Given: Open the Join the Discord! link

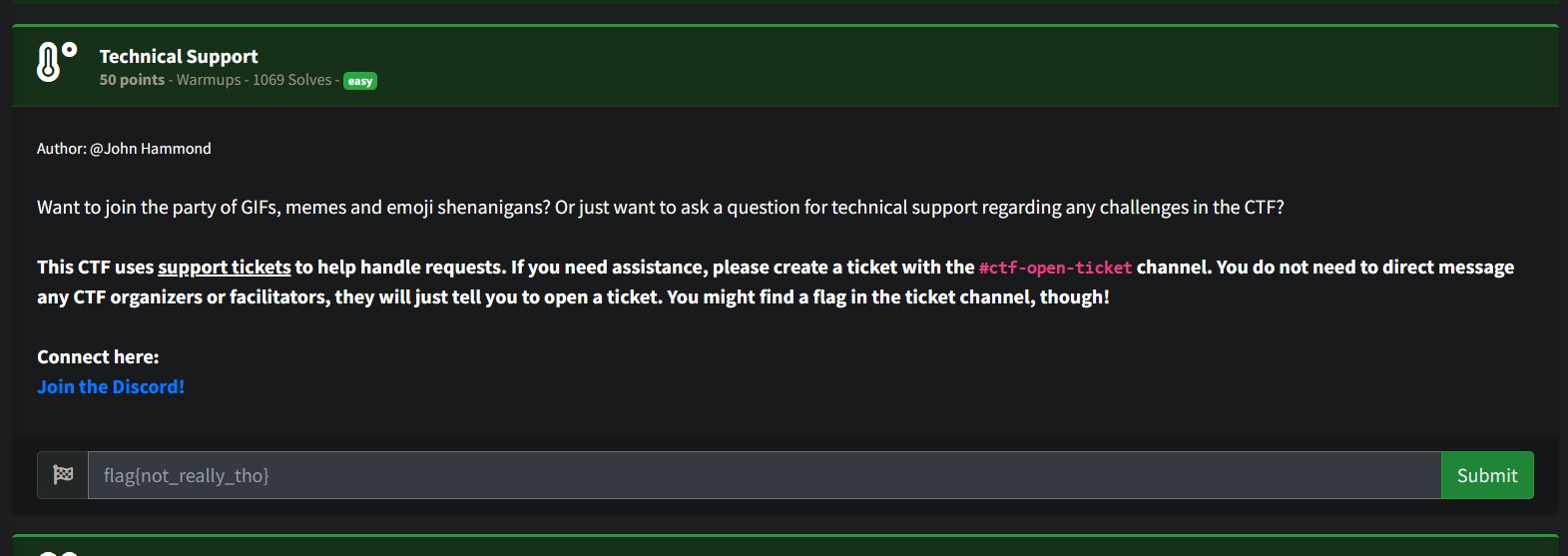Looking at the screenshot, I should (x=111, y=386).
